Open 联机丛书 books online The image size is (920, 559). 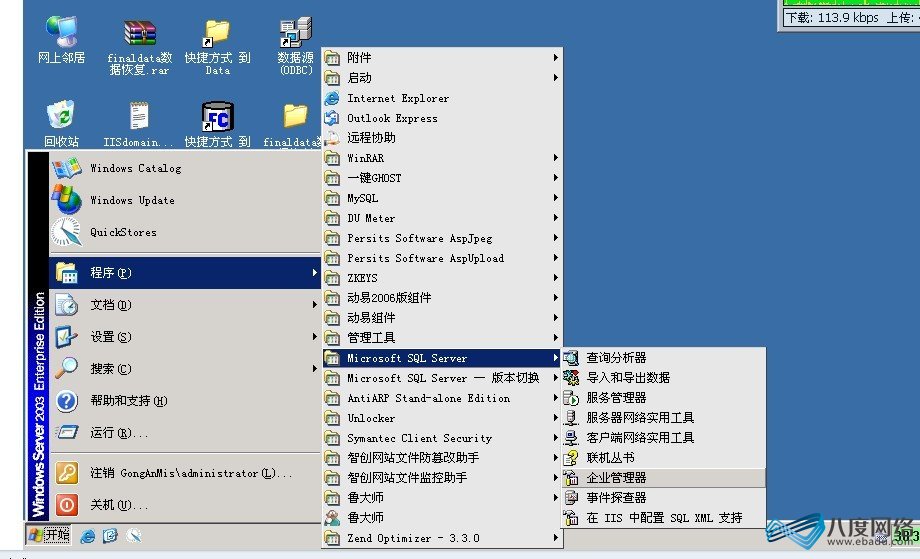tap(664, 457)
